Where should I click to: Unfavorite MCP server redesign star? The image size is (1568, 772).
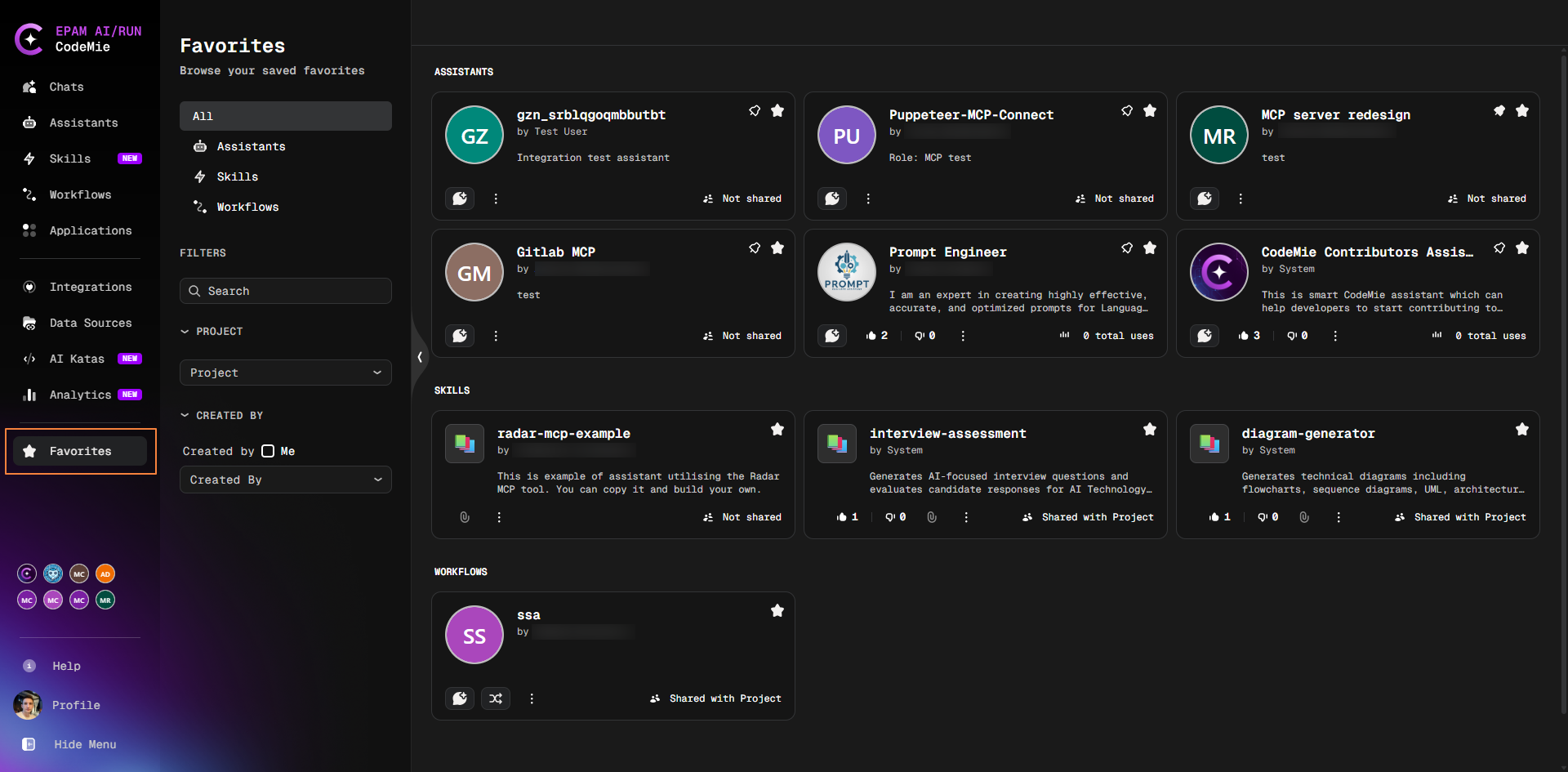[1522, 110]
